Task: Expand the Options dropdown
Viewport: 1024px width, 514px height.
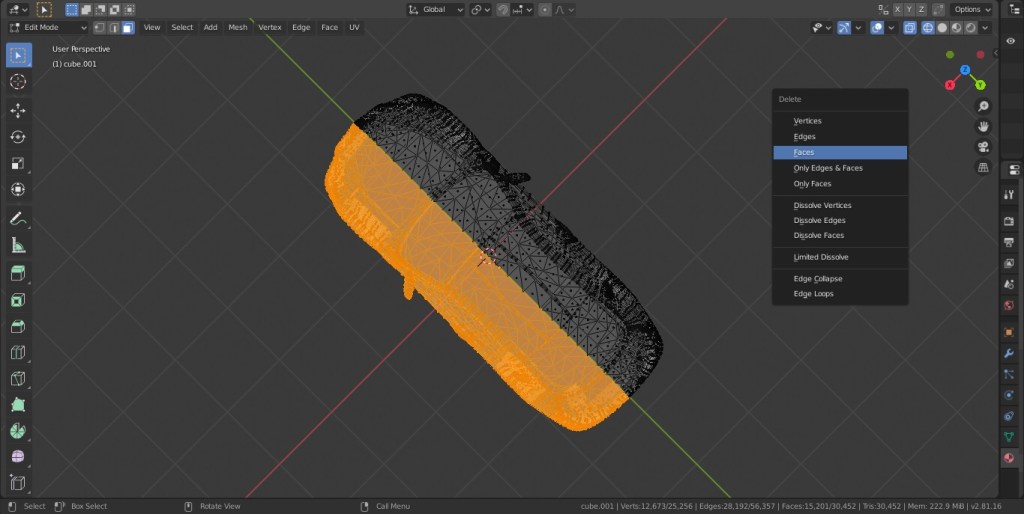Action: [x=970, y=9]
